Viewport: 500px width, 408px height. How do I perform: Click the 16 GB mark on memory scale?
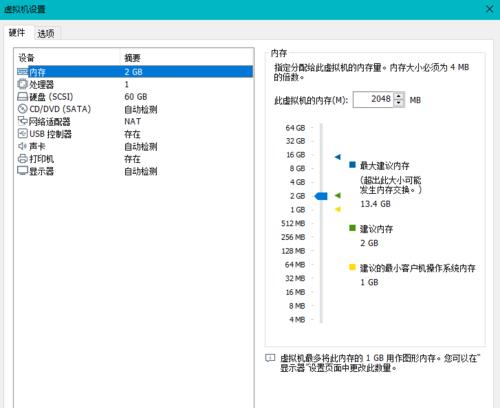pos(295,155)
